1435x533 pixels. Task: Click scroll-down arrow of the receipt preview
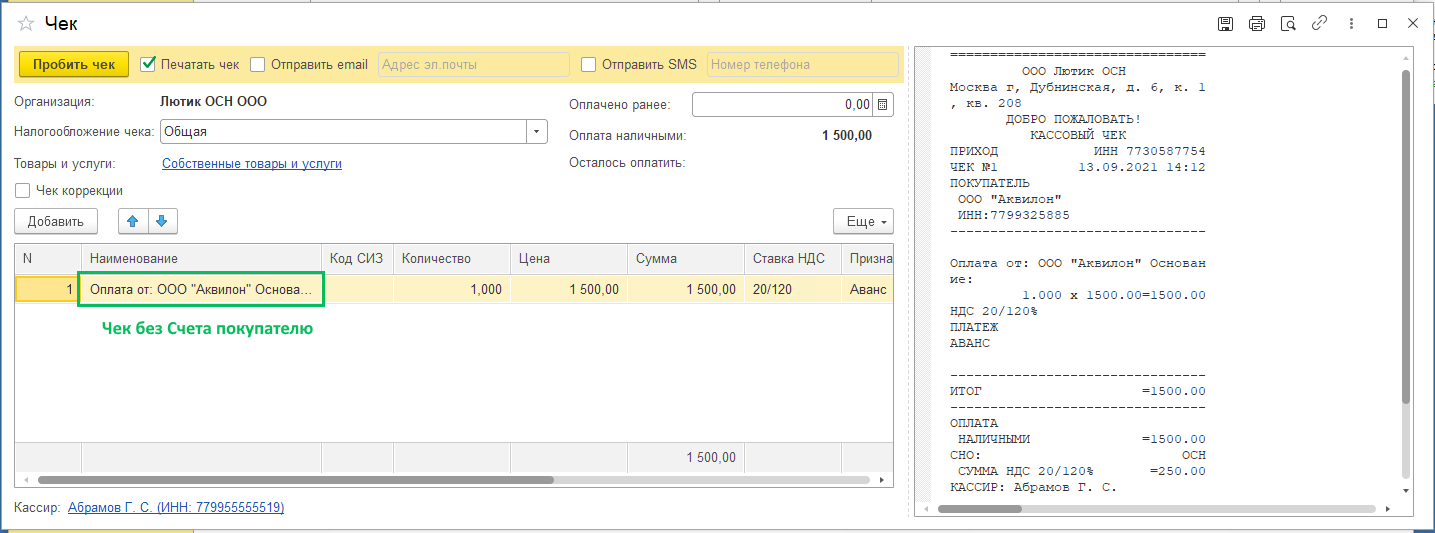click(1406, 491)
